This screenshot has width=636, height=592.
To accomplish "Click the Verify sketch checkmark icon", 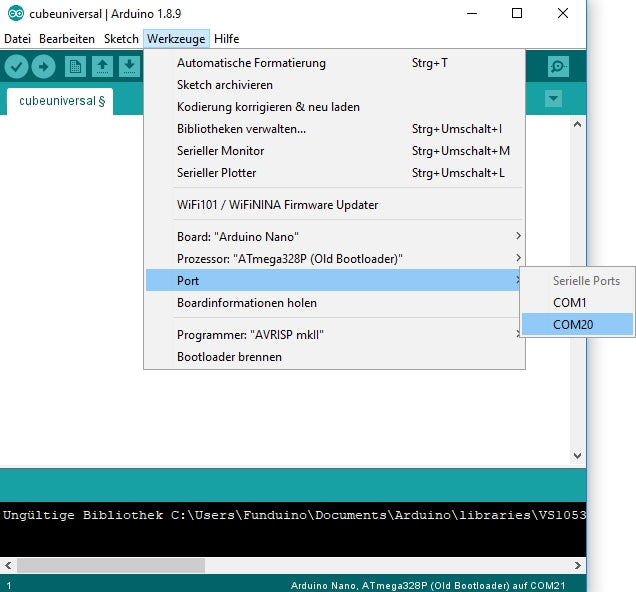I will pos(16,66).
